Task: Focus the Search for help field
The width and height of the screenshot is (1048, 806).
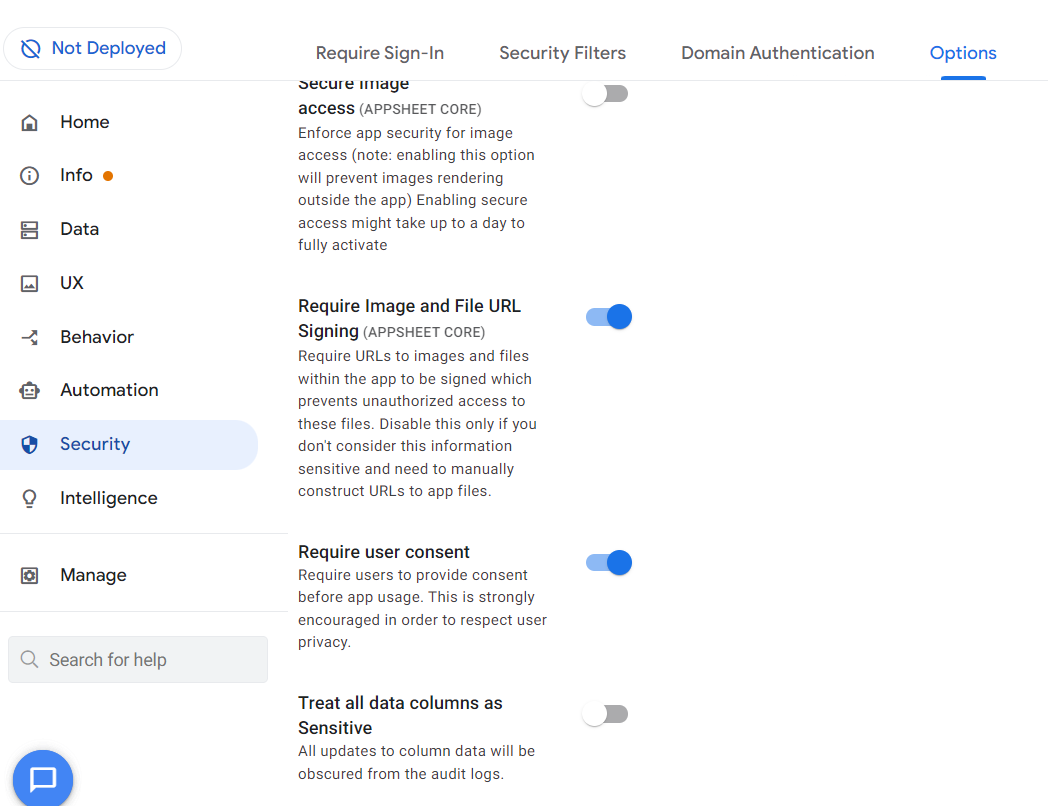Action: pyautogui.click(x=138, y=660)
